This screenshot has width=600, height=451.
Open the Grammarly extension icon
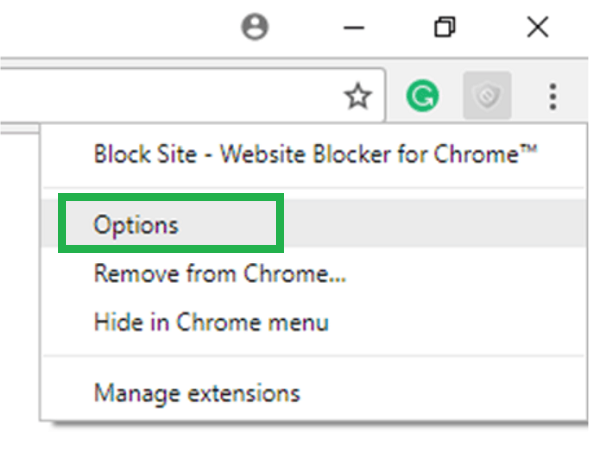point(423,96)
